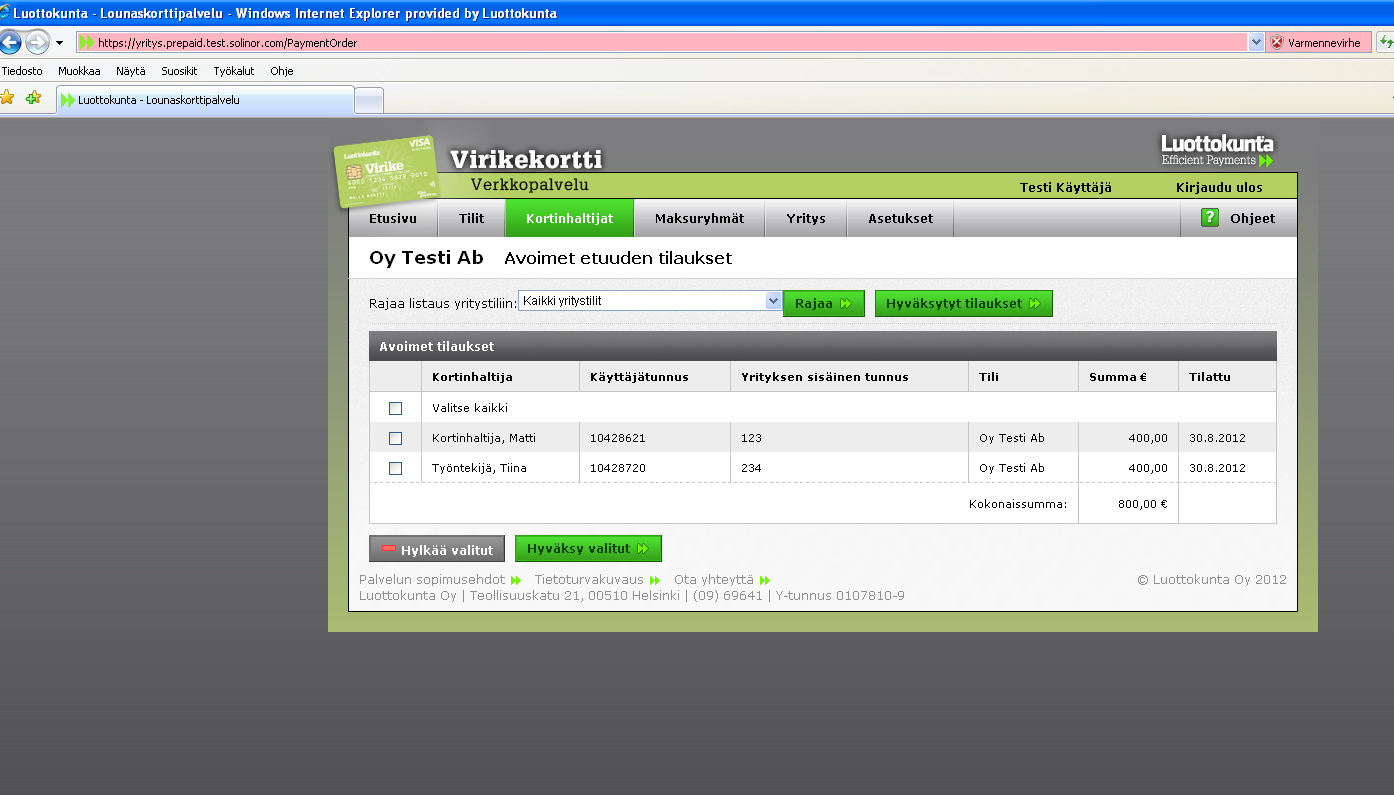Open the Asetukset tab
1394x795 pixels.
pos(900,218)
